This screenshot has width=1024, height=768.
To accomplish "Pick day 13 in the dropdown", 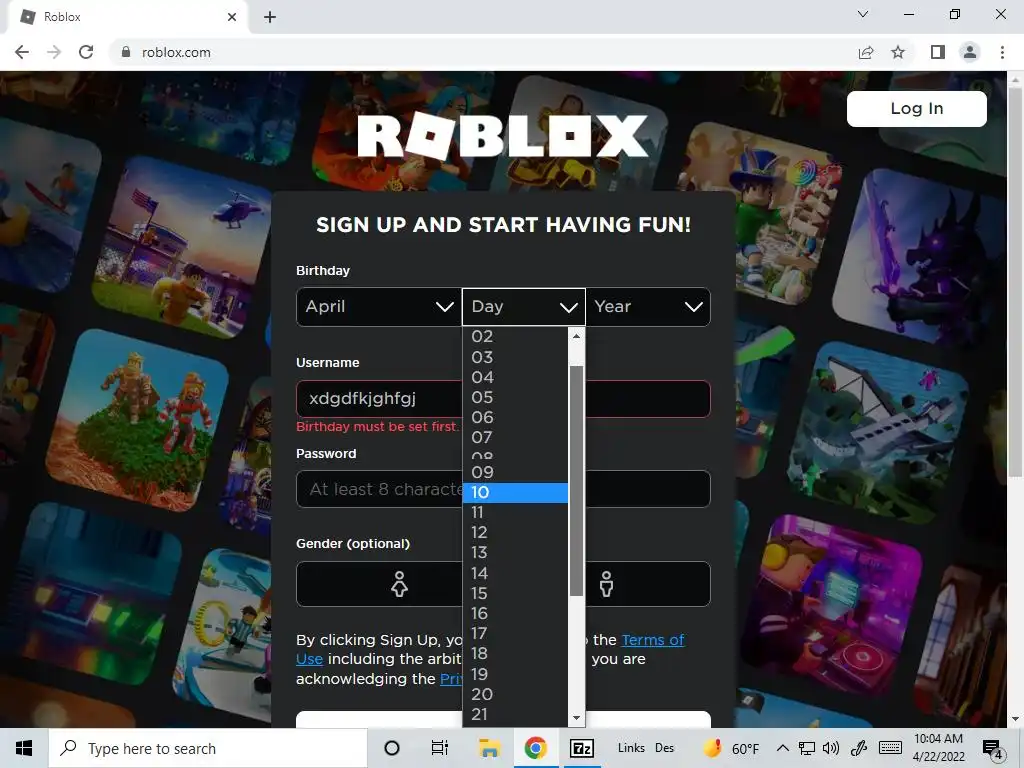I will (515, 552).
